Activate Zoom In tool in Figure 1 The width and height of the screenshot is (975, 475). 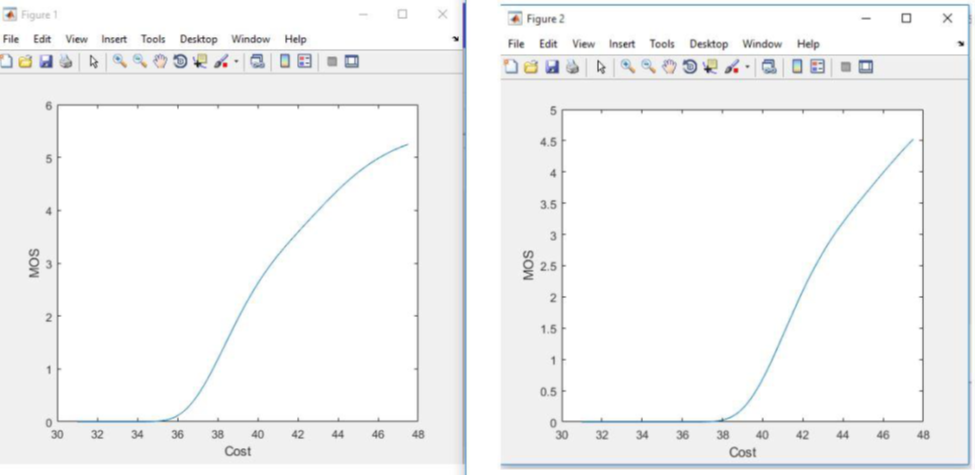pos(120,62)
